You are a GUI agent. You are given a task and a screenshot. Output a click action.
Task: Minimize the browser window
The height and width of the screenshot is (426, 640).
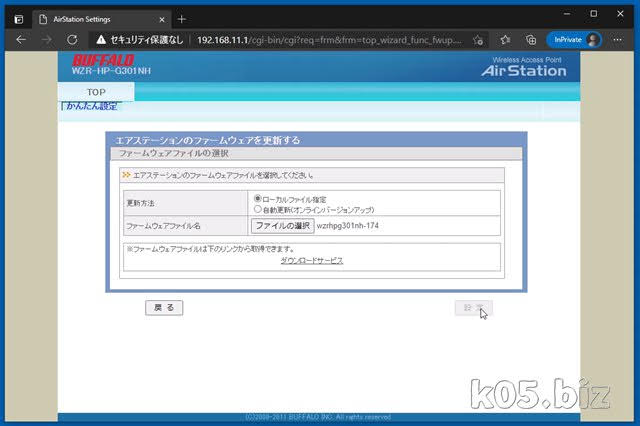coord(567,14)
